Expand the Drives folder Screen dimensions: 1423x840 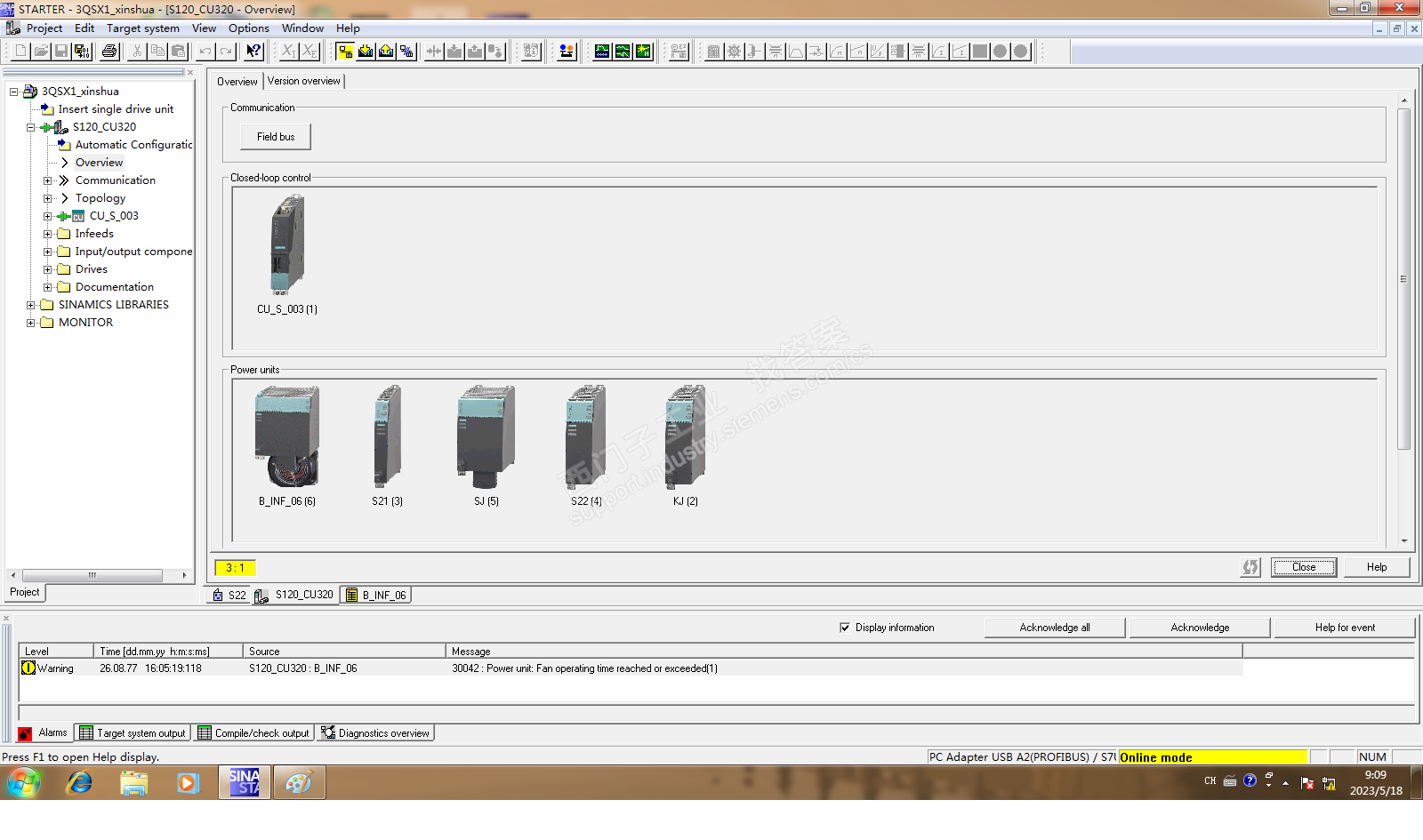48,269
